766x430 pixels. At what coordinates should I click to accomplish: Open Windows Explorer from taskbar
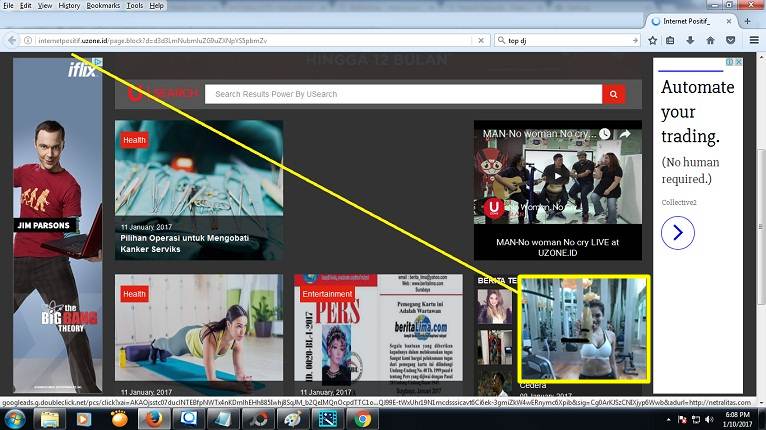(49, 419)
